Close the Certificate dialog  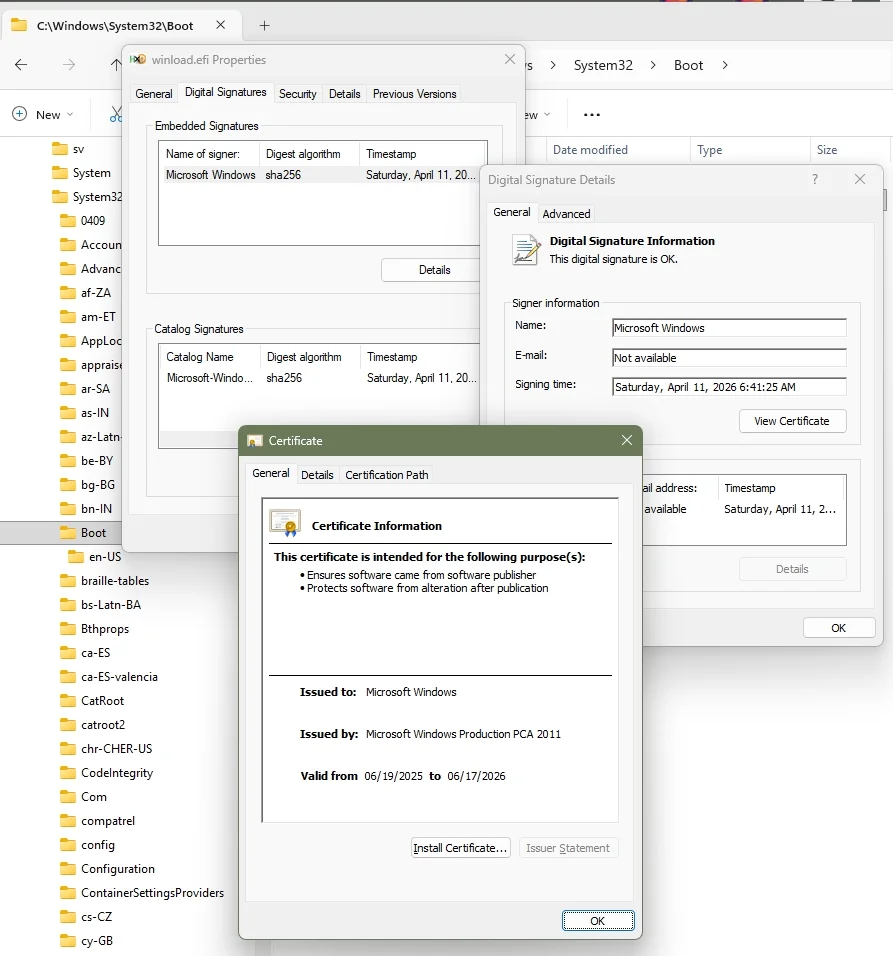(x=627, y=440)
